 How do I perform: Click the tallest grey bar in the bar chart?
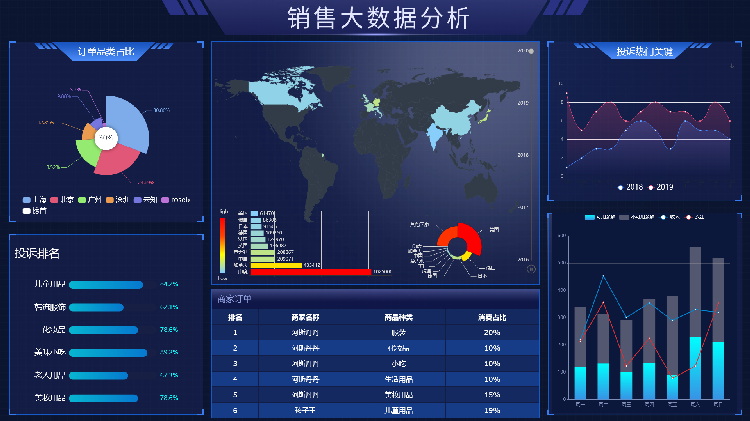[695, 292]
